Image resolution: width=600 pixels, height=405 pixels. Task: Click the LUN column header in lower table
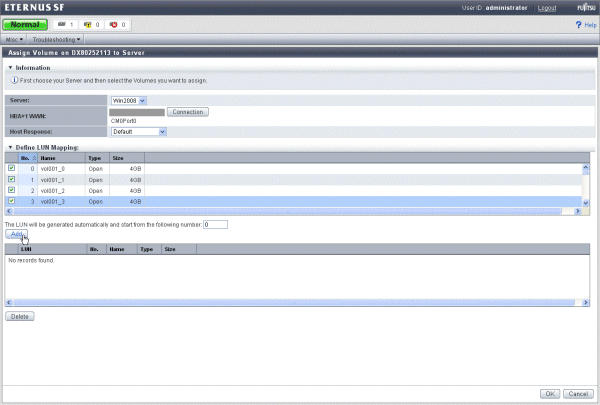coord(52,249)
